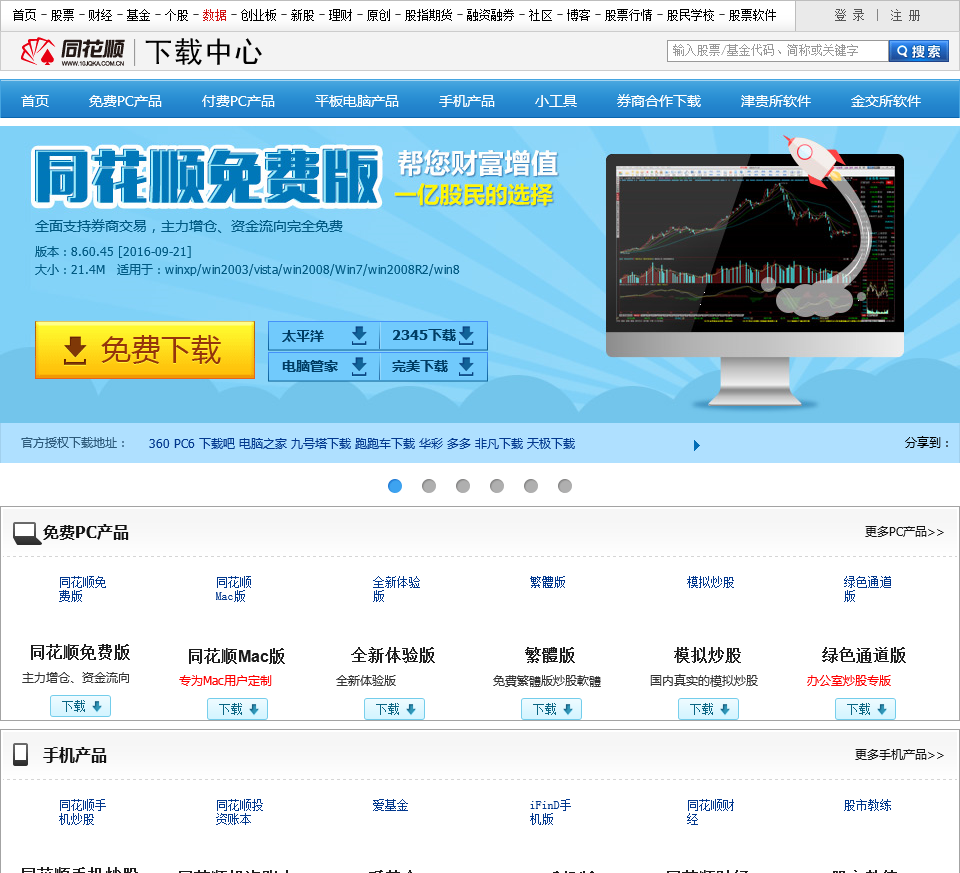Screen dimensions: 960x873
Task: Click 绿色通道版 product image link
Action: point(868,589)
